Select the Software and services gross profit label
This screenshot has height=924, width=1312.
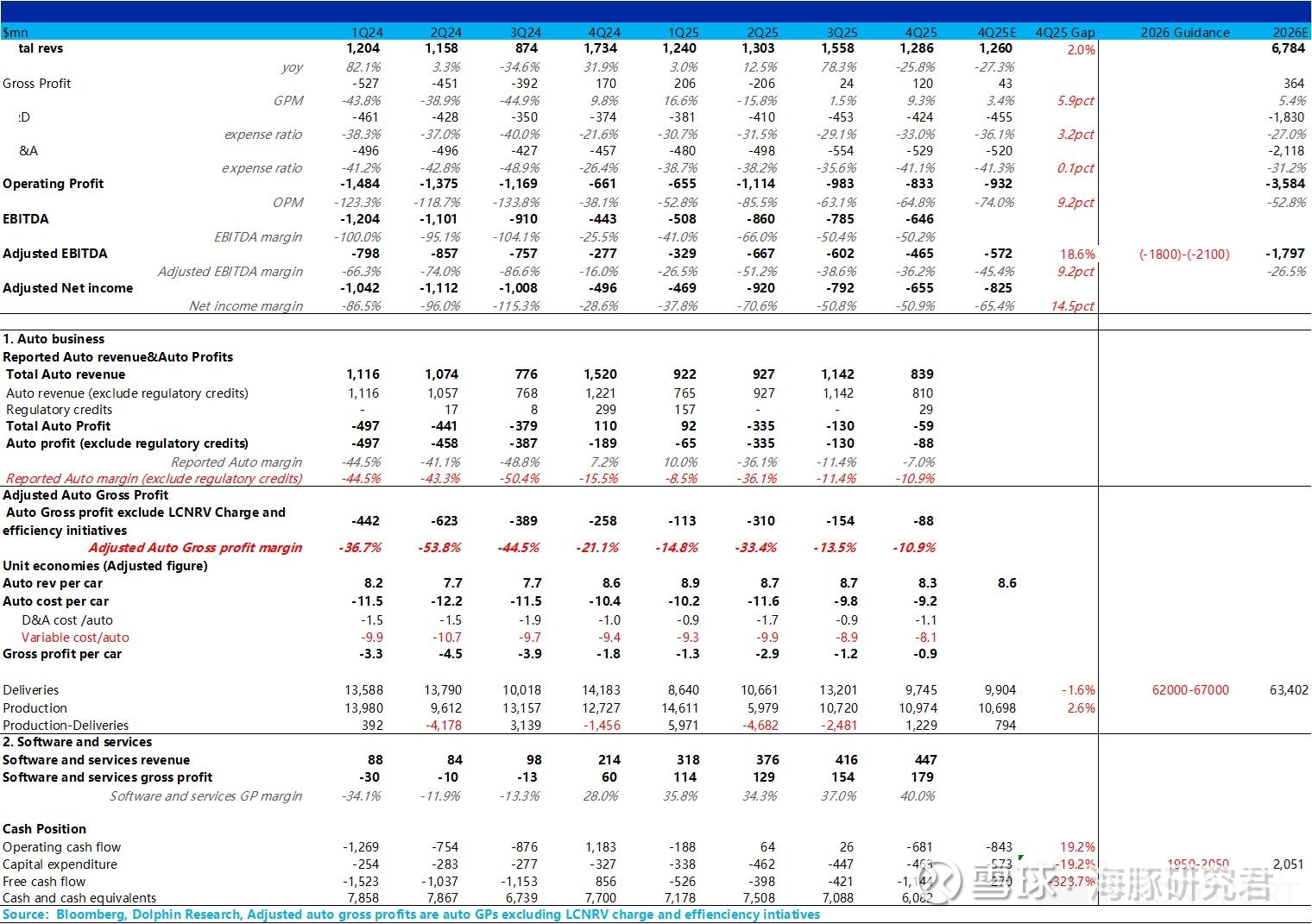(x=108, y=777)
